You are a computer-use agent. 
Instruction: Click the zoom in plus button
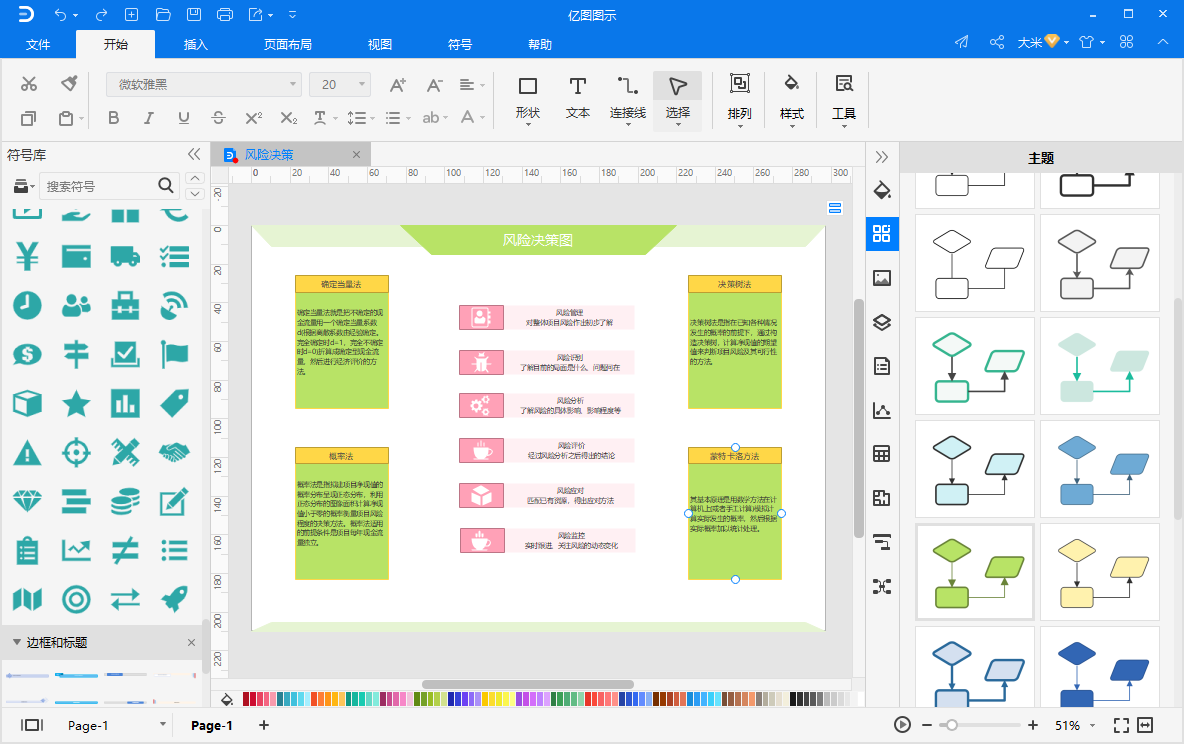1033,725
